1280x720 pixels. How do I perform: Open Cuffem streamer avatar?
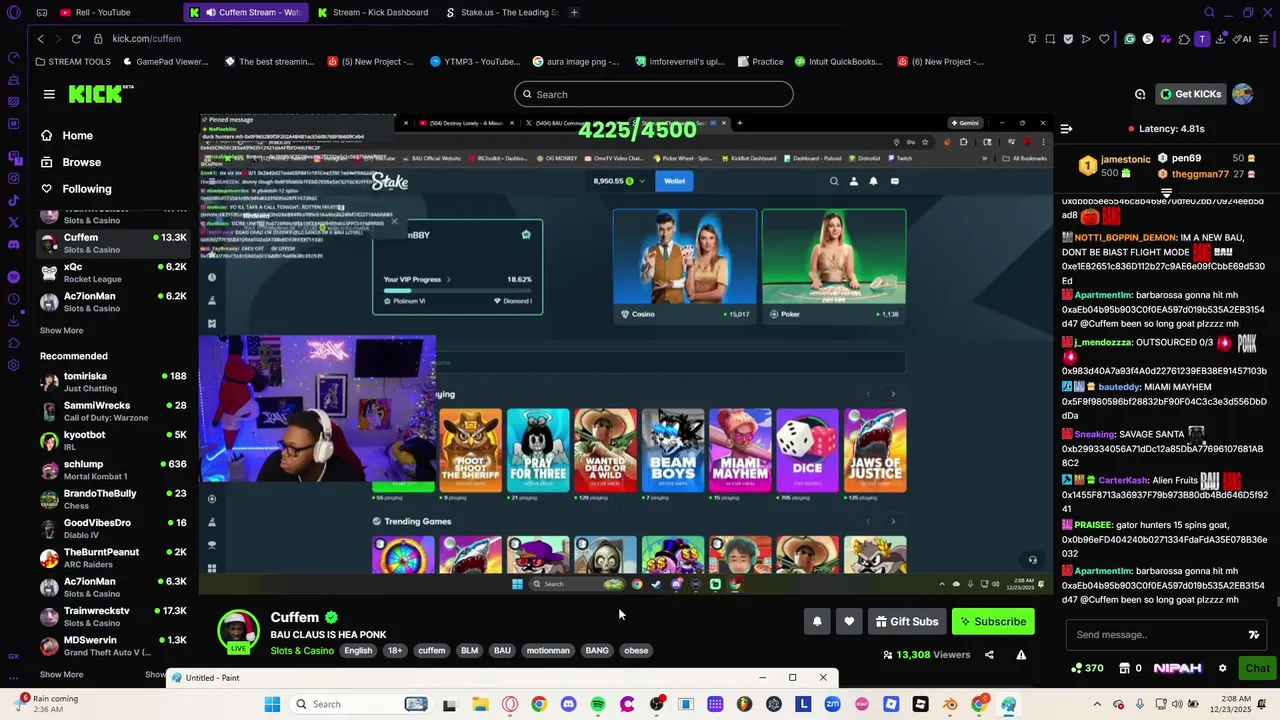tap(239, 631)
